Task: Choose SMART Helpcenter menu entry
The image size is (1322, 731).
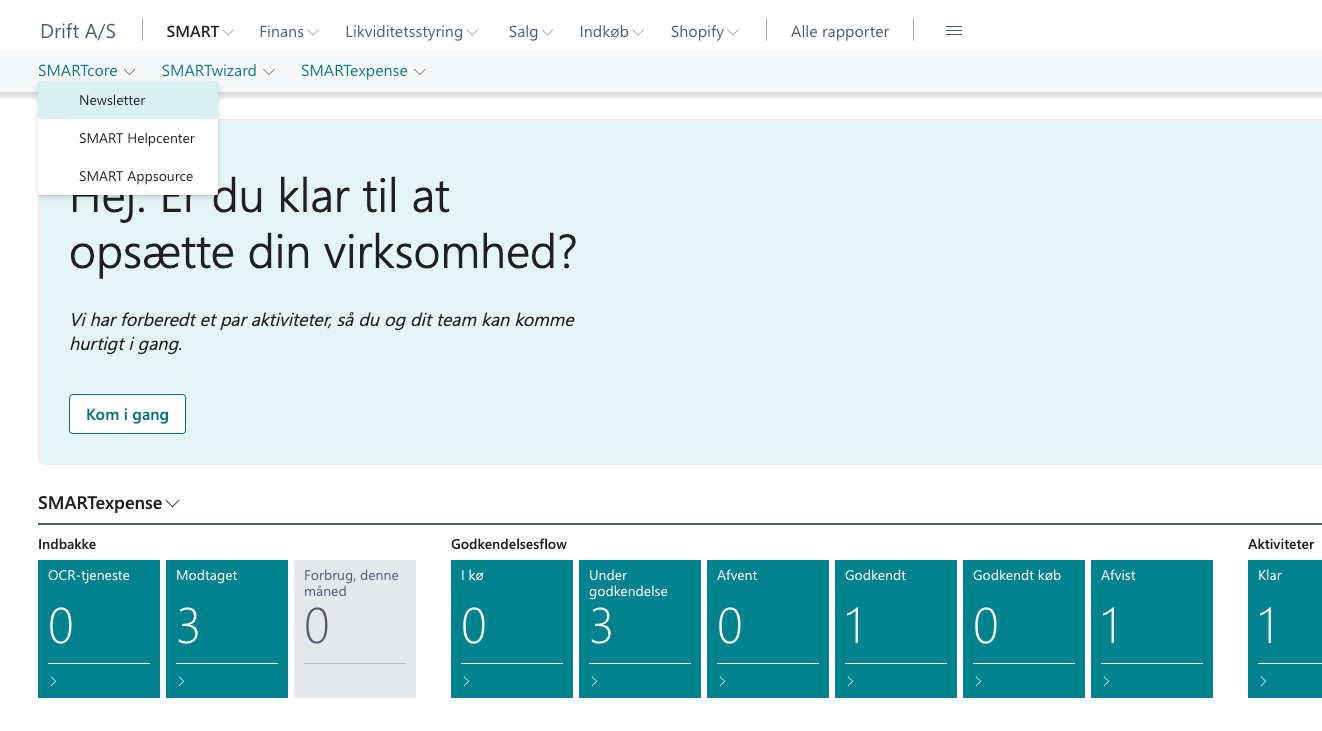Action: coord(137,138)
